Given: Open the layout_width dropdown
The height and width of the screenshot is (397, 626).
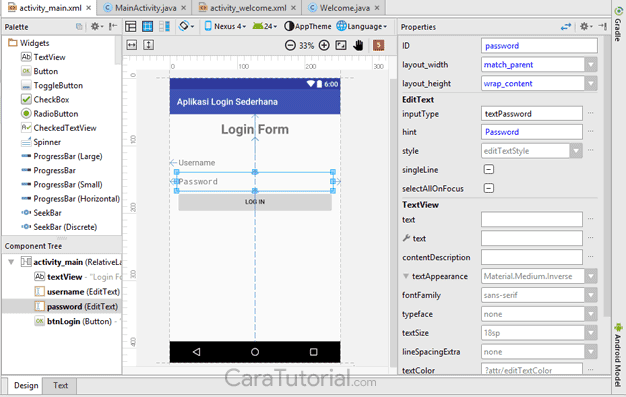Looking at the screenshot, I should pos(591,64).
